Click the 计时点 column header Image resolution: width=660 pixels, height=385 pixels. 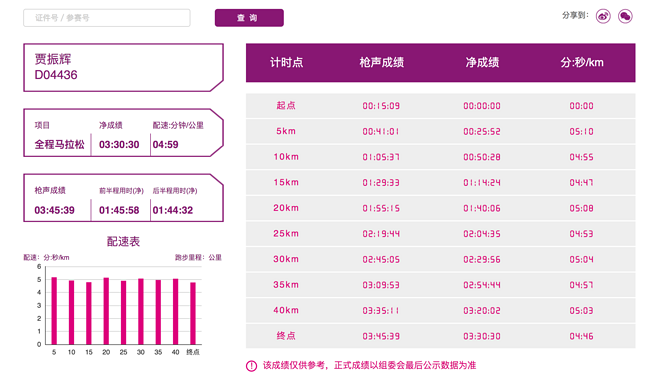pyautogui.click(x=286, y=63)
